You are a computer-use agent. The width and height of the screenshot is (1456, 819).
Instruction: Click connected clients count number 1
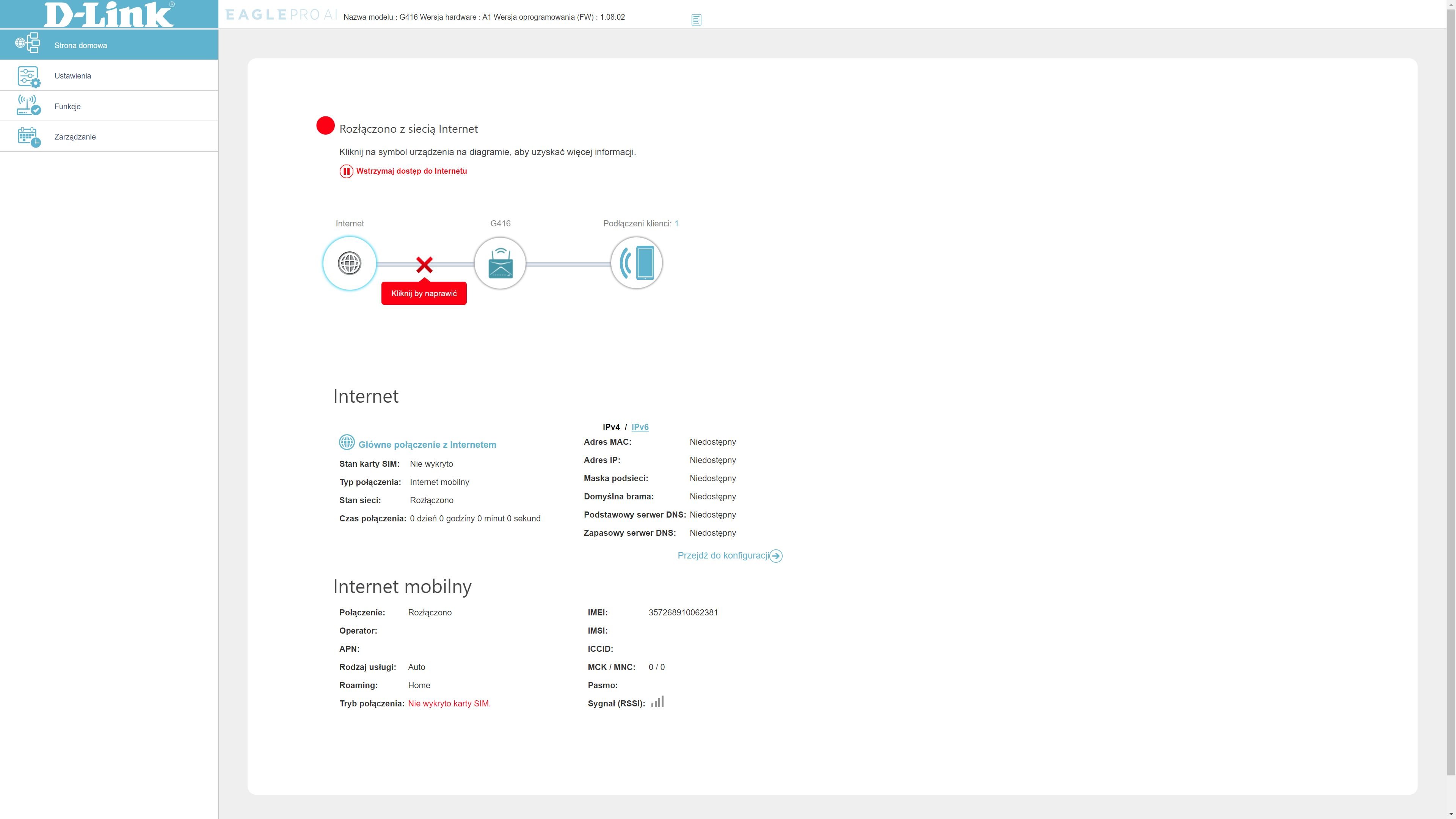click(x=676, y=224)
